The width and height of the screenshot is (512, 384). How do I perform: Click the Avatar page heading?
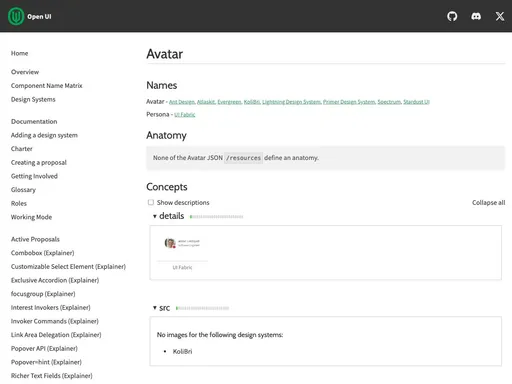(x=165, y=54)
